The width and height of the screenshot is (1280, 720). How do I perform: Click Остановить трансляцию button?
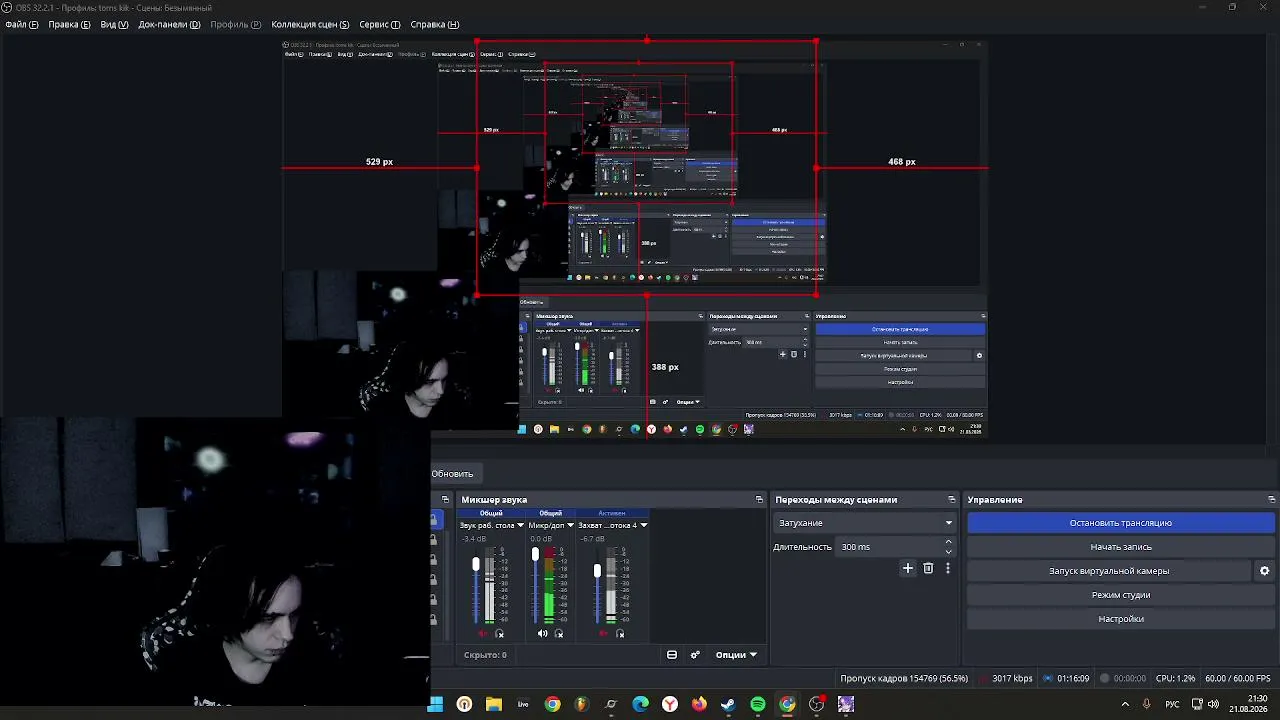[x=1121, y=523]
